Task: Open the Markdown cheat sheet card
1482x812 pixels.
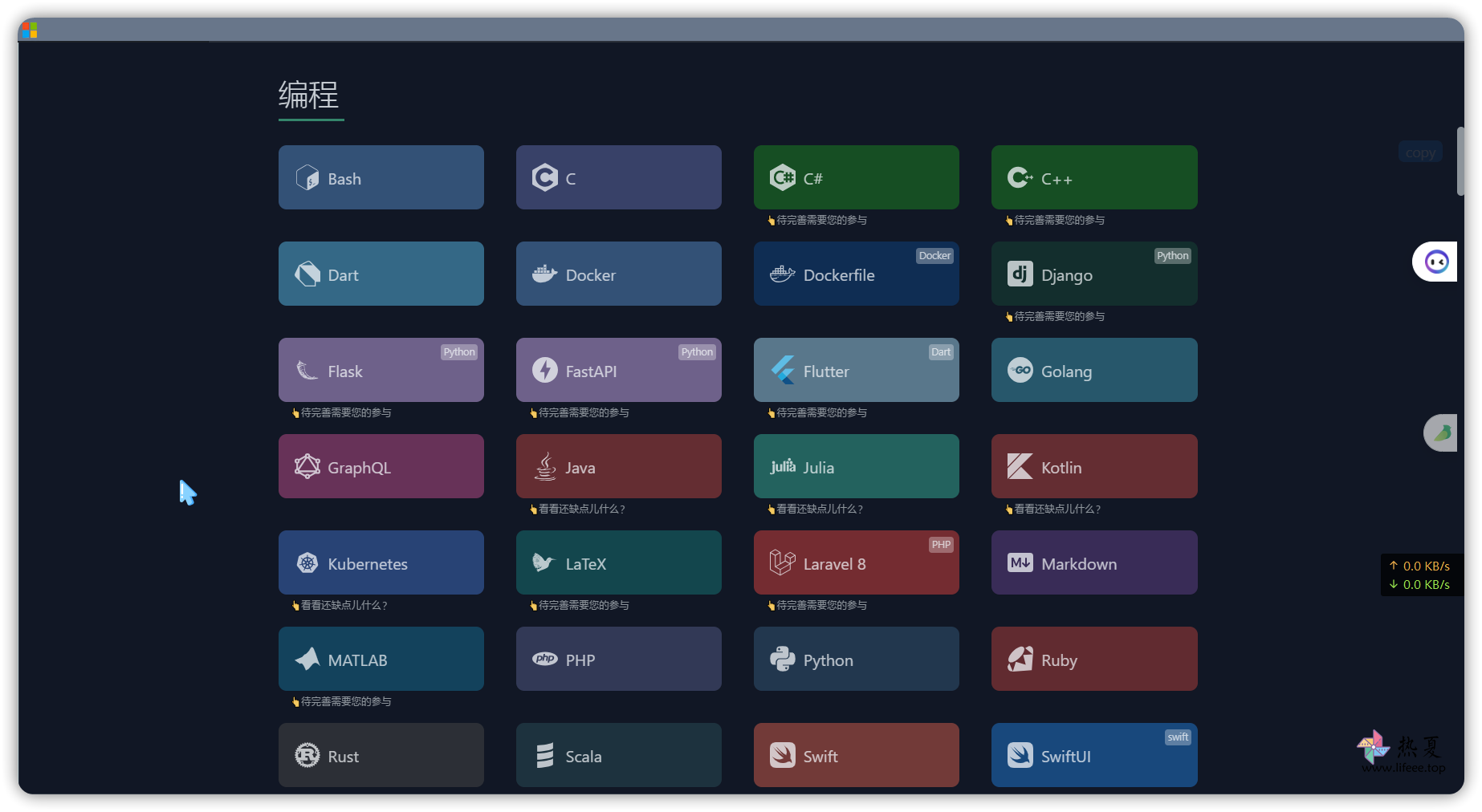Action: click(x=1094, y=562)
